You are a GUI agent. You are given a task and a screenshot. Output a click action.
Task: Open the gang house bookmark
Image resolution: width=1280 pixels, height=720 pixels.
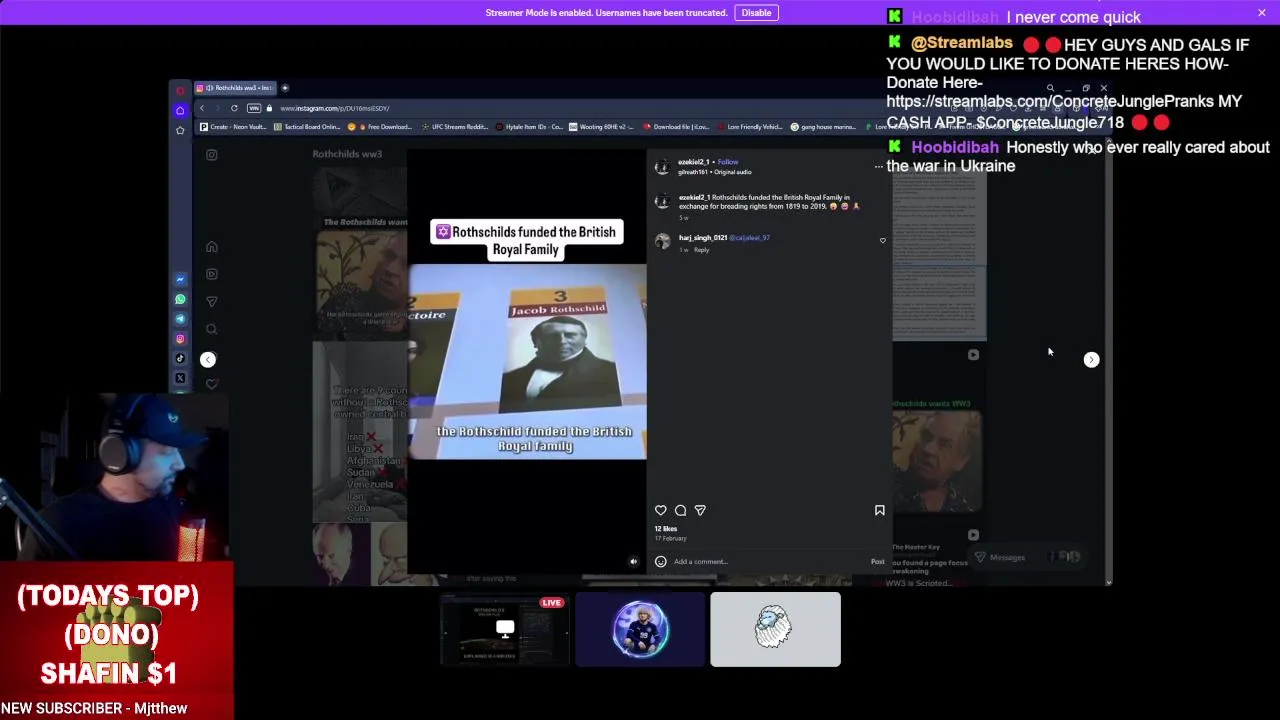[x=823, y=127]
